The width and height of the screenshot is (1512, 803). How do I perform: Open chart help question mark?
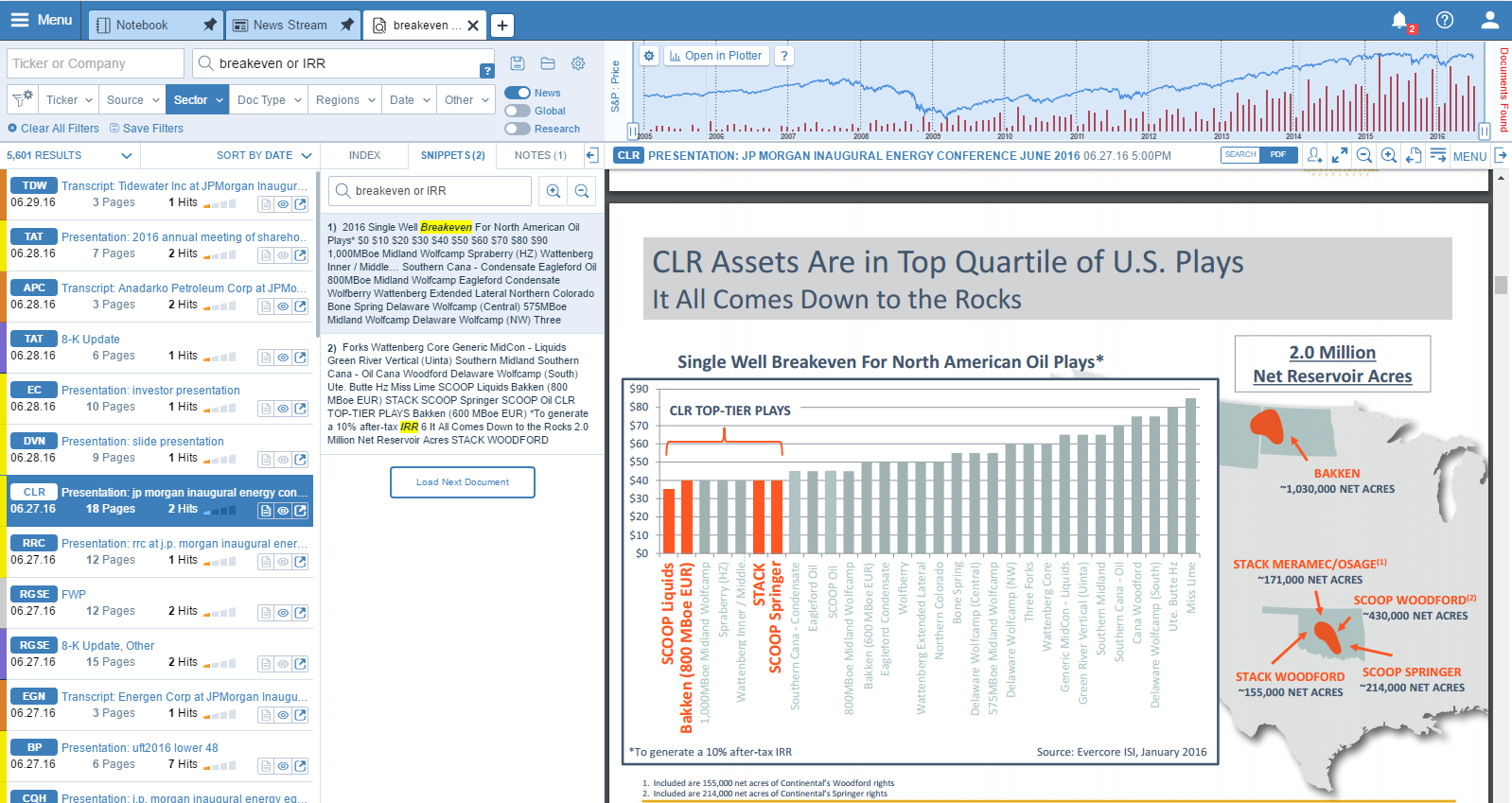tap(783, 56)
